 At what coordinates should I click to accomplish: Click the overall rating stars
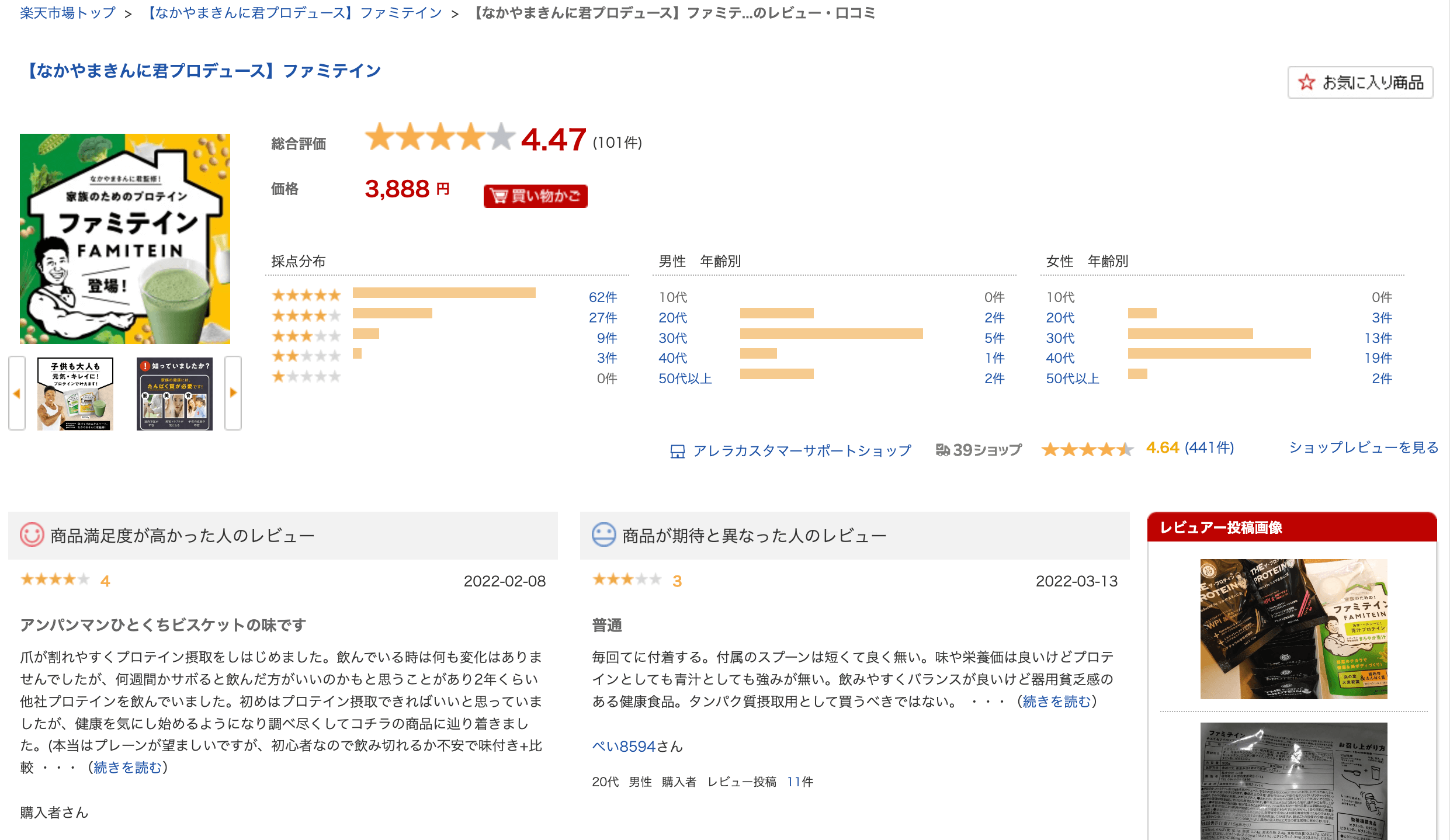coord(440,138)
